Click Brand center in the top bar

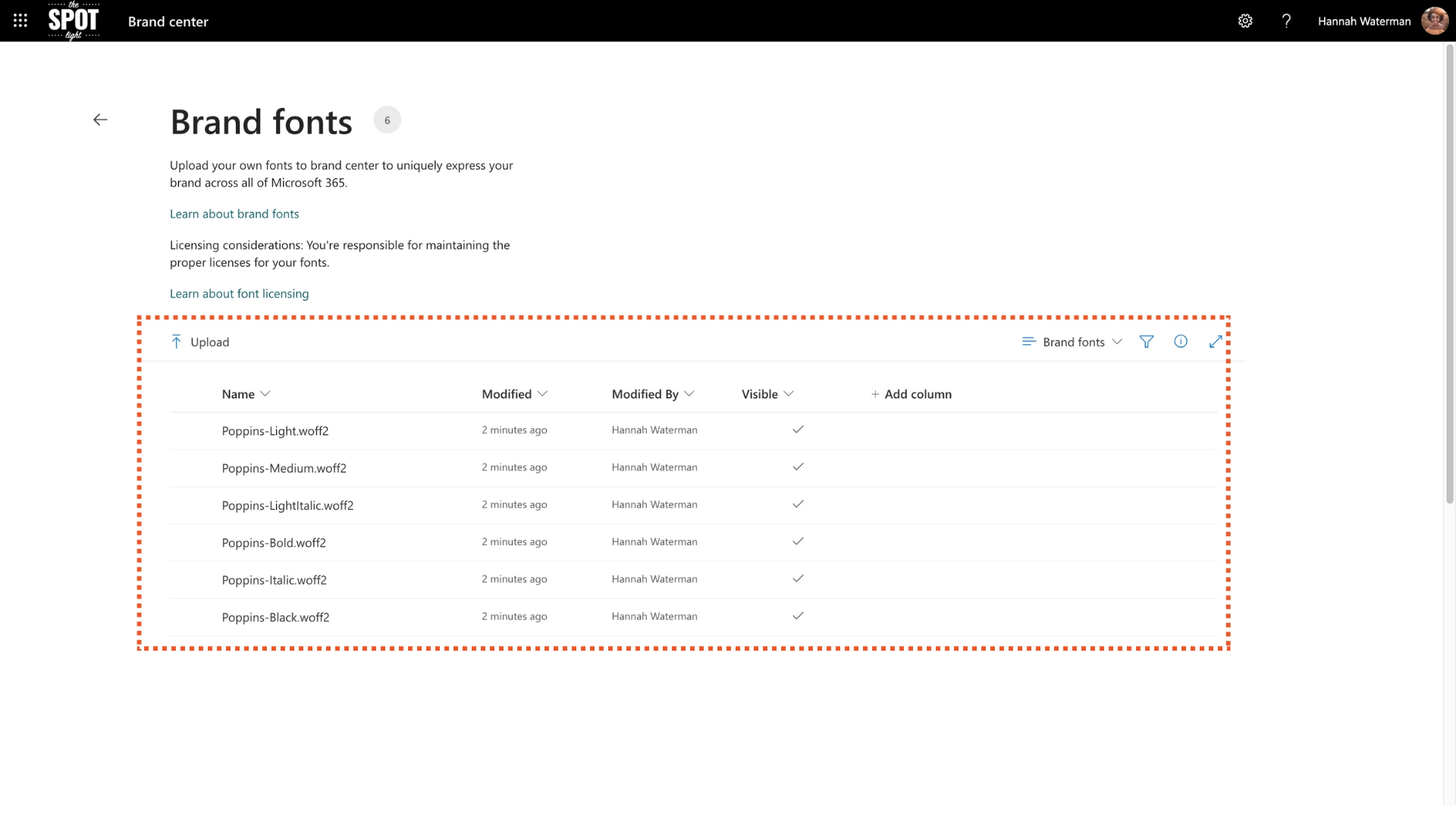tap(167, 21)
